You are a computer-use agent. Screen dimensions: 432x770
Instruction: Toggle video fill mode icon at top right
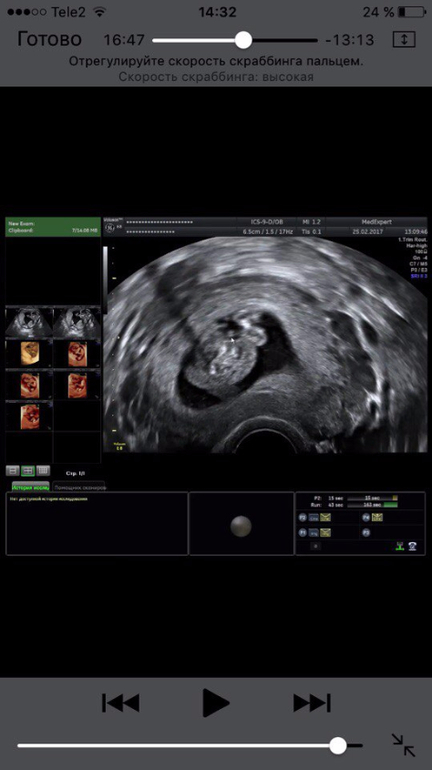pos(404,40)
